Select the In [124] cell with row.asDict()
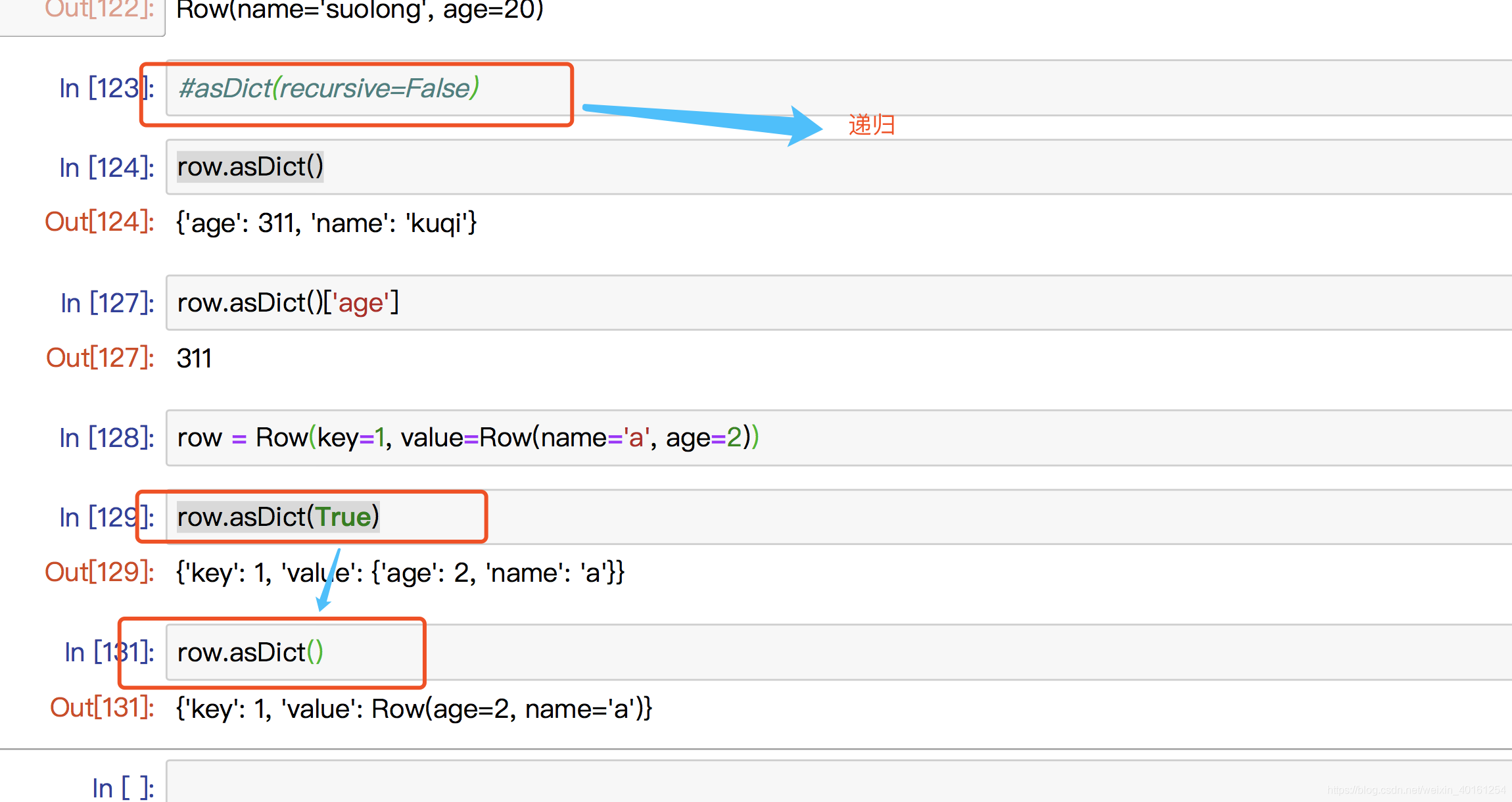Screen dimensions: 1512x802 (839, 167)
